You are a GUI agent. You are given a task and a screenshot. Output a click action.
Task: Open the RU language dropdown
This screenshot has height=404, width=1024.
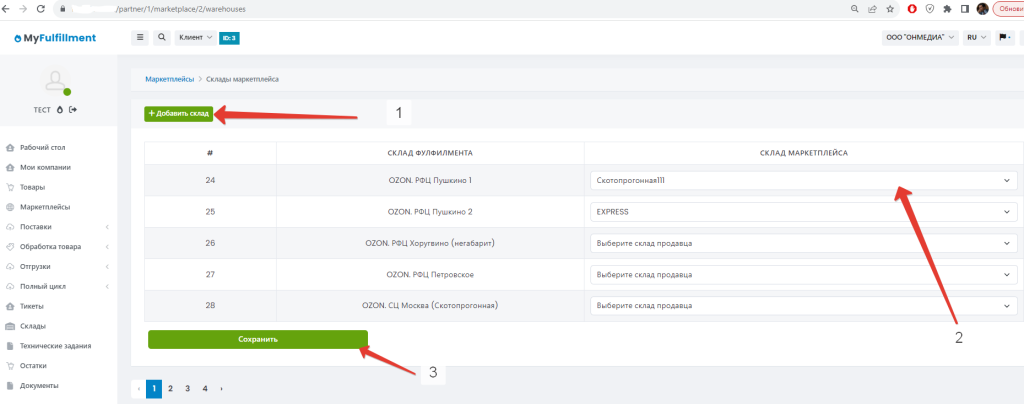(x=976, y=37)
